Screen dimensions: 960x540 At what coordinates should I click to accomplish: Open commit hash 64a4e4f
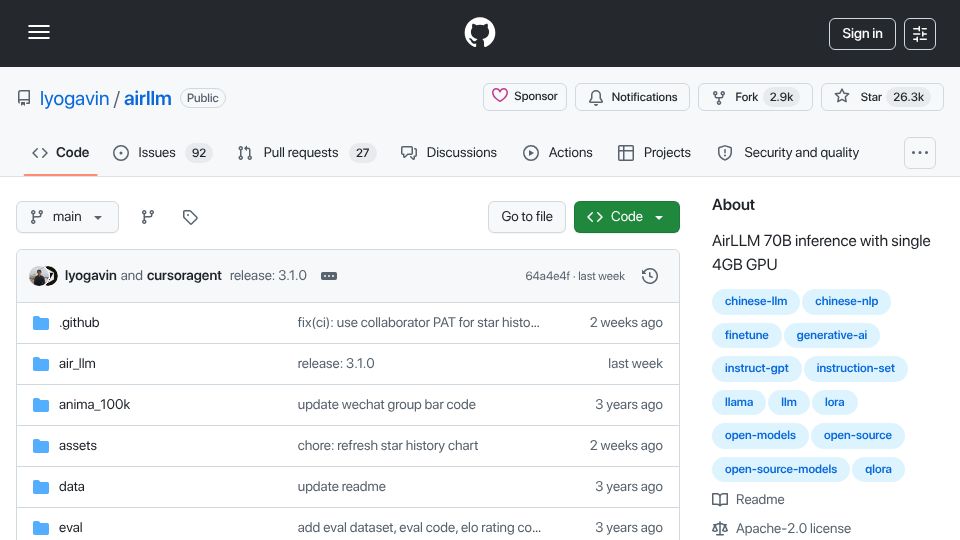547,276
